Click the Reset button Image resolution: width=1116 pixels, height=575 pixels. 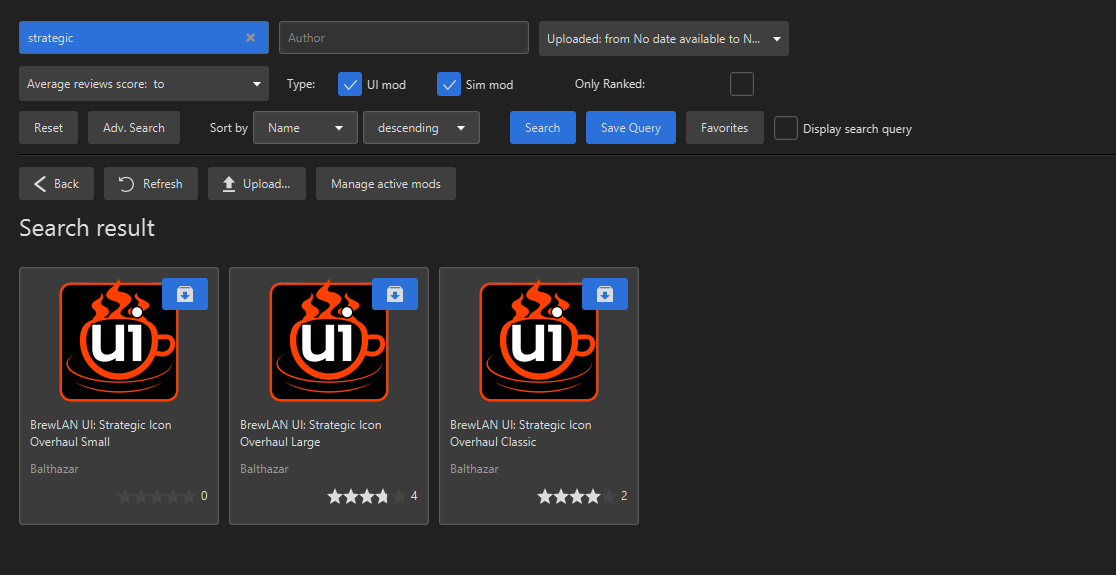48,128
